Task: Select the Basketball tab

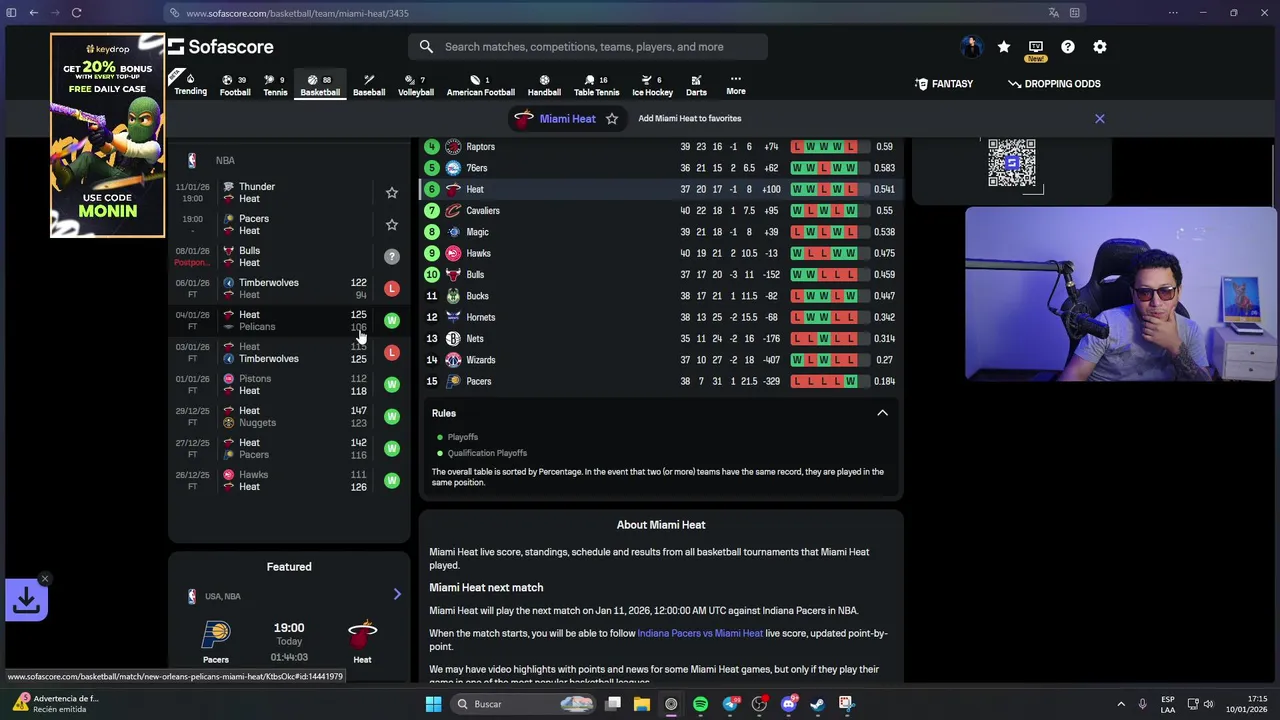Action: 320,85
